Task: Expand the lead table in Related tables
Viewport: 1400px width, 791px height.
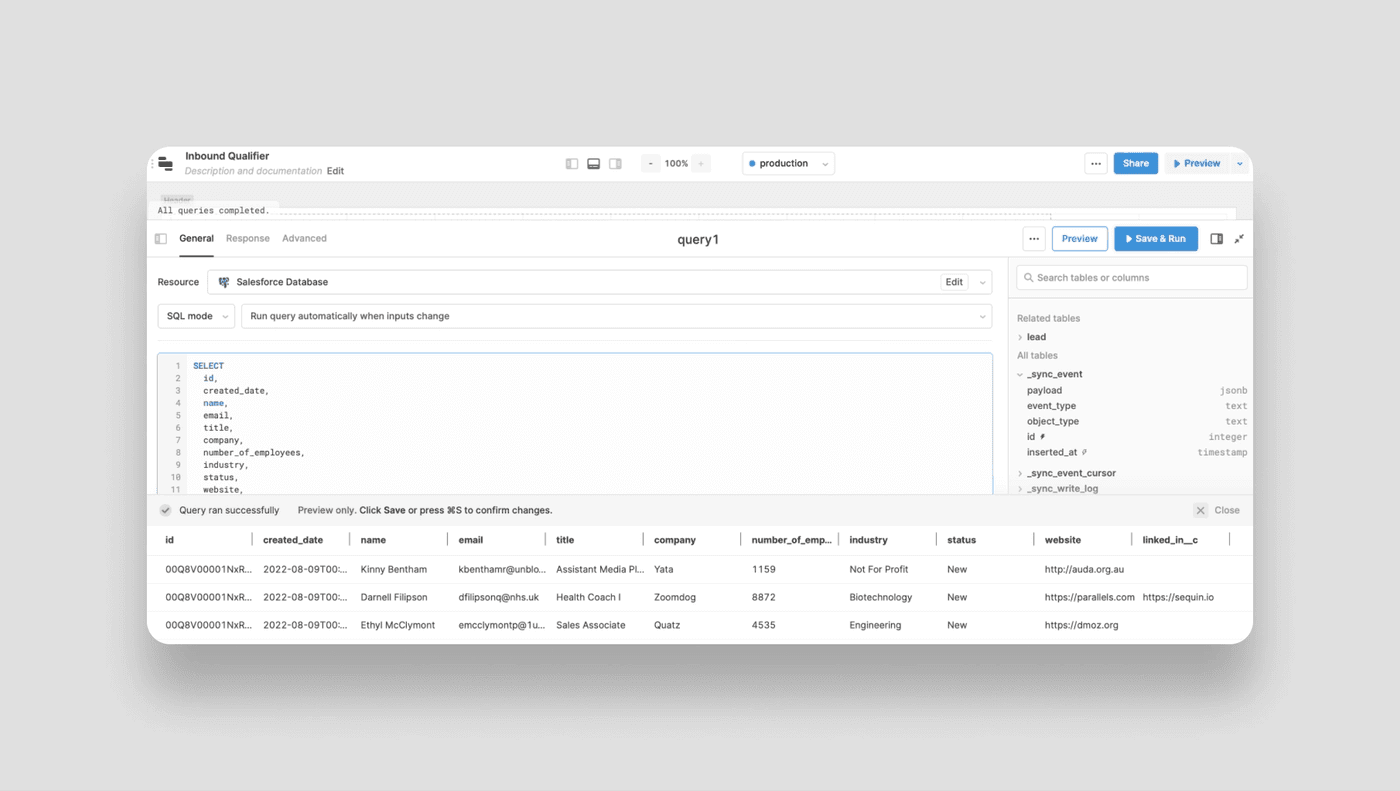Action: 1035,337
